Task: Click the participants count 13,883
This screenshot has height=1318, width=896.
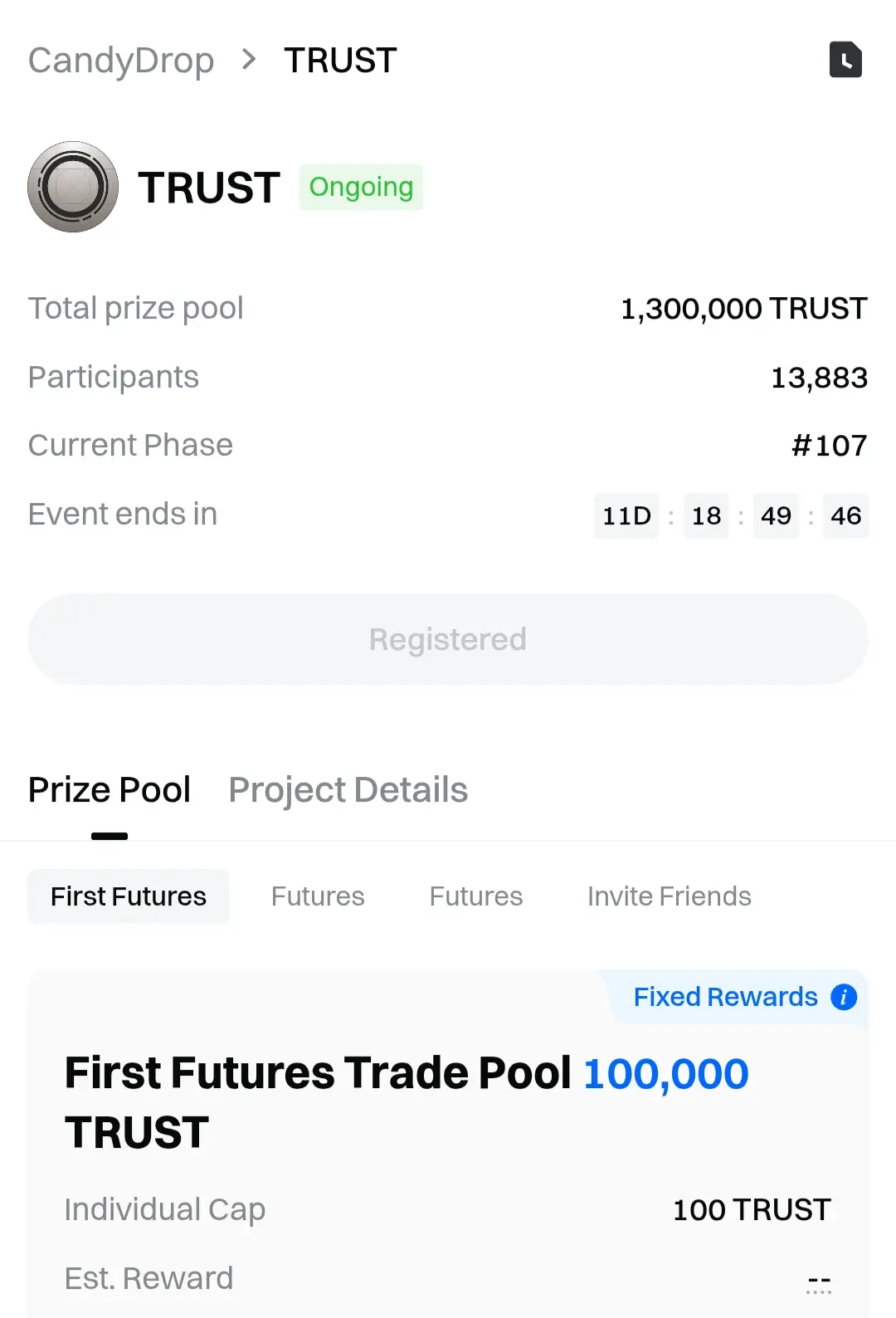Action: [x=819, y=378]
